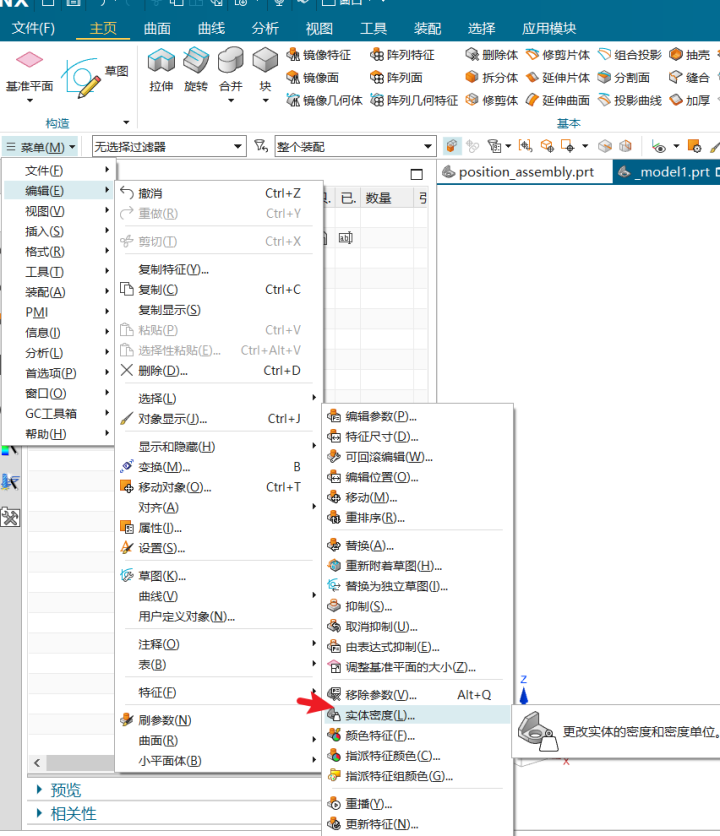
Task: Expand the 相关性 section
Action: (x=39, y=814)
